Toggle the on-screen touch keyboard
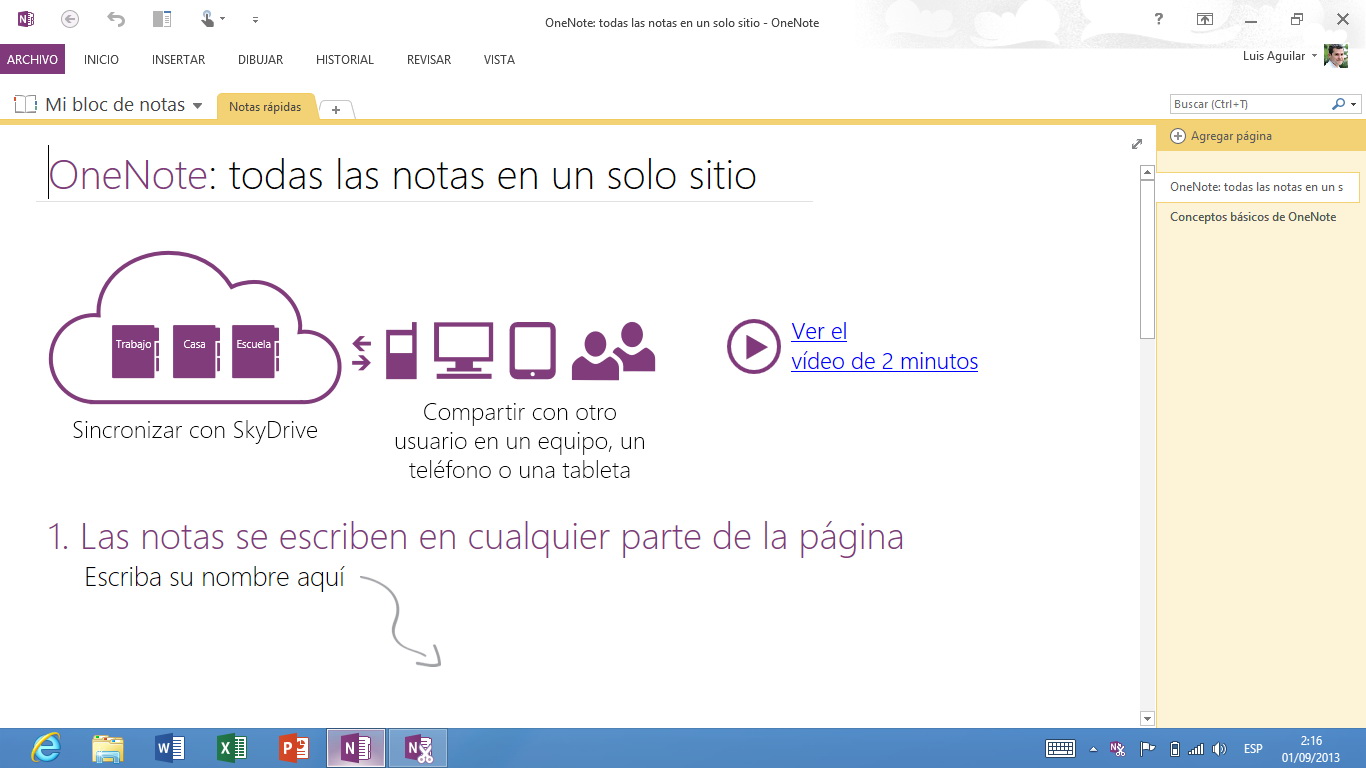The width and height of the screenshot is (1366, 768). 1060,749
